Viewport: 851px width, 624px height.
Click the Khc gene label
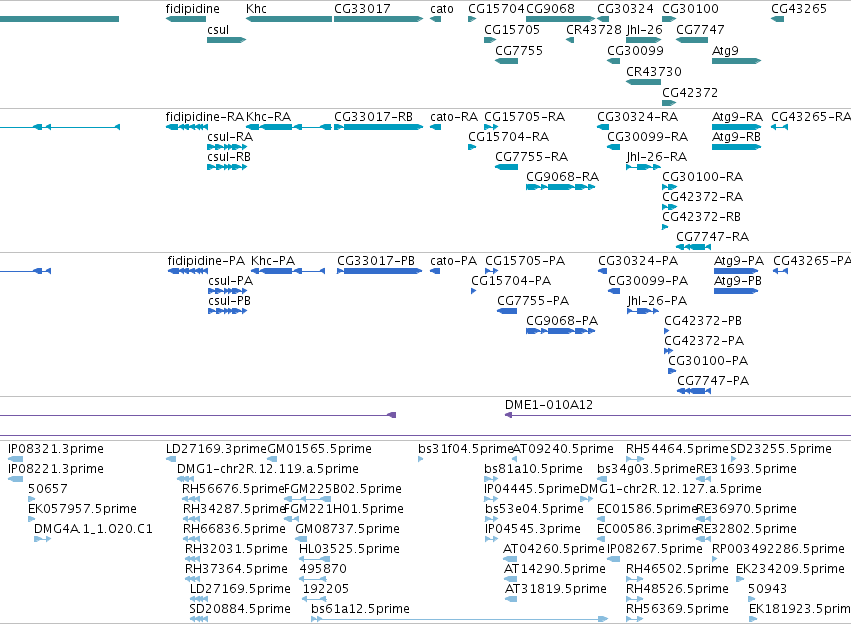[256, 9]
